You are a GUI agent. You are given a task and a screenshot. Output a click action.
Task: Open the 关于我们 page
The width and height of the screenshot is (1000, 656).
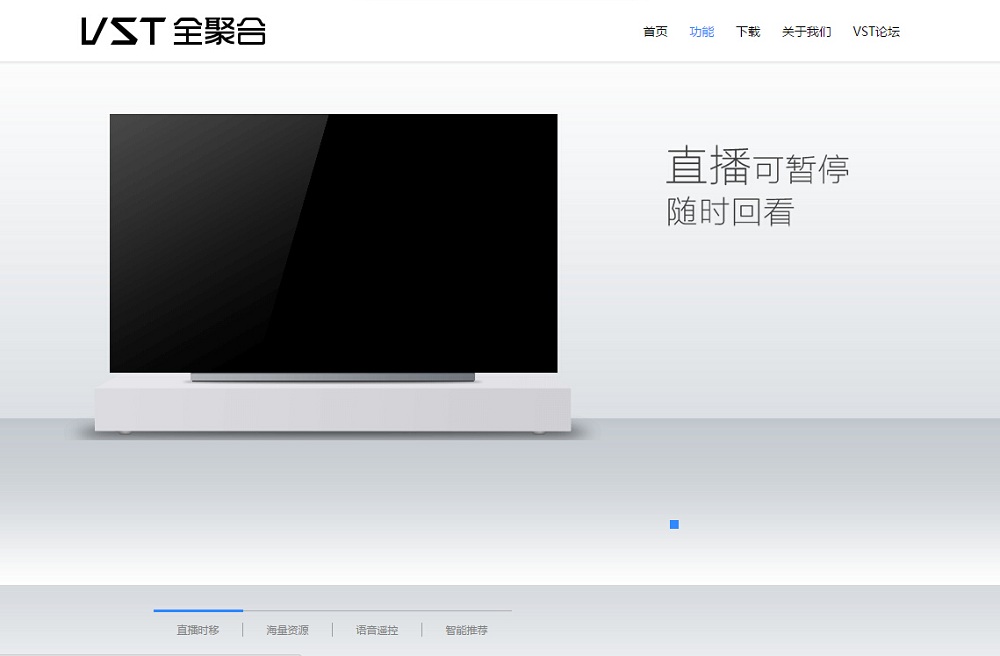coord(807,31)
